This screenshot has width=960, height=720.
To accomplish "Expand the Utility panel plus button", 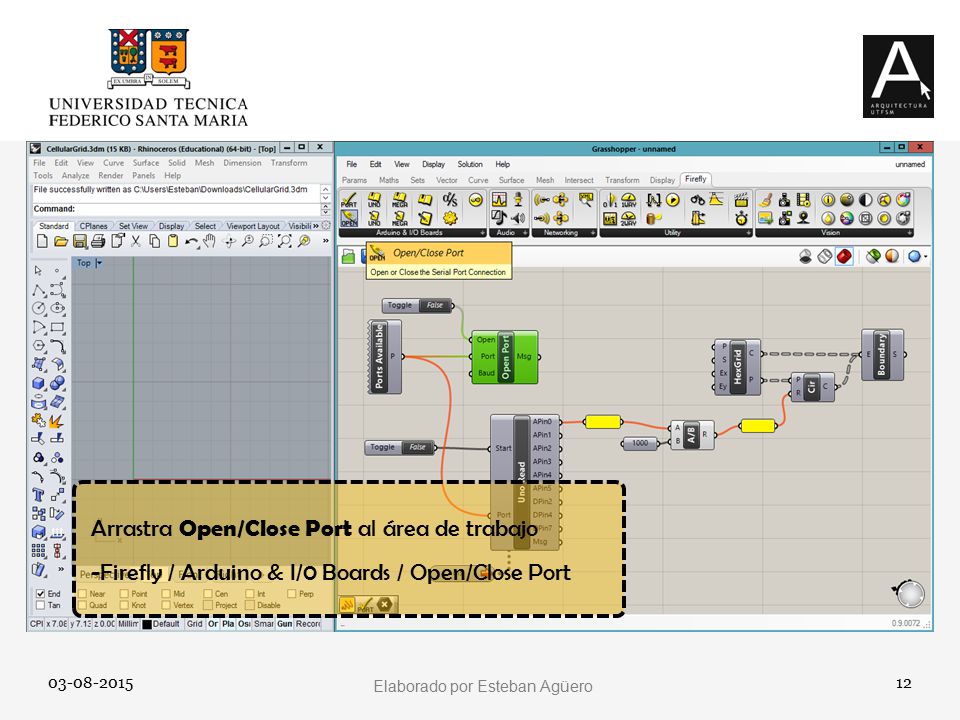I will pos(749,233).
